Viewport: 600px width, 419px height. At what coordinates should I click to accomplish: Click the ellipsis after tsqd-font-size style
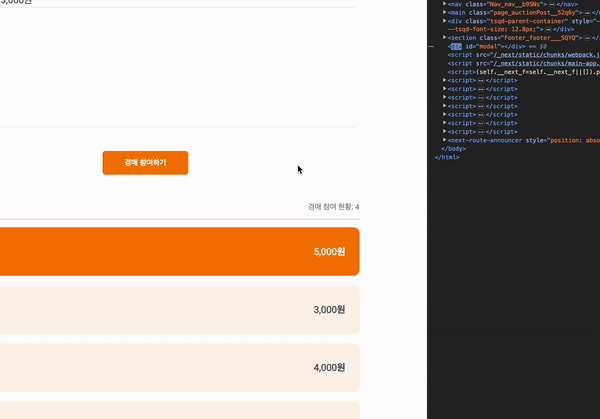(548, 29)
